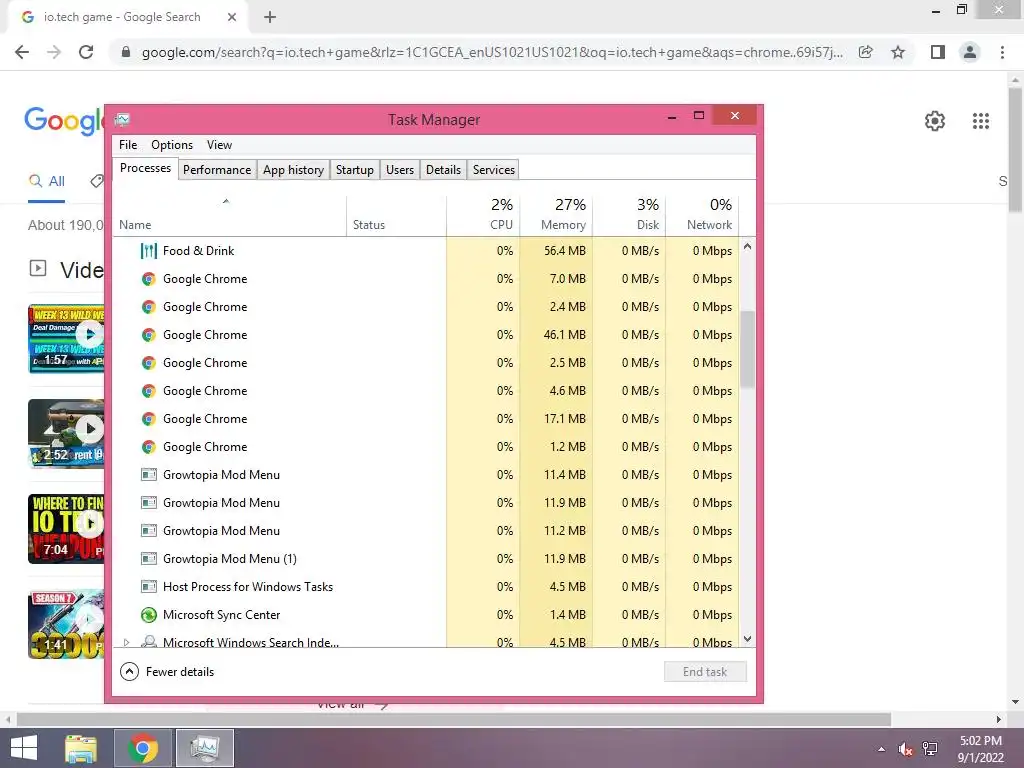The image size is (1024, 768).
Task: Click the Host Process for Windows Tasks icon
Action: tap(149, 586)
